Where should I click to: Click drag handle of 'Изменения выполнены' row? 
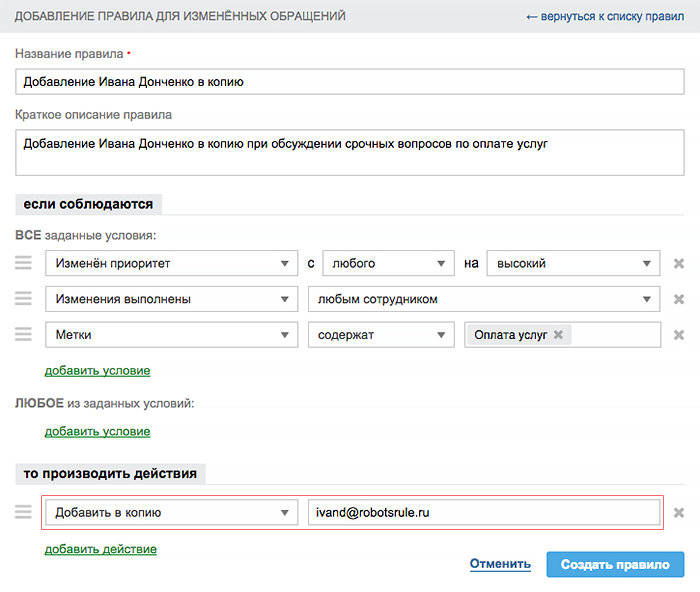pos(23,299)
